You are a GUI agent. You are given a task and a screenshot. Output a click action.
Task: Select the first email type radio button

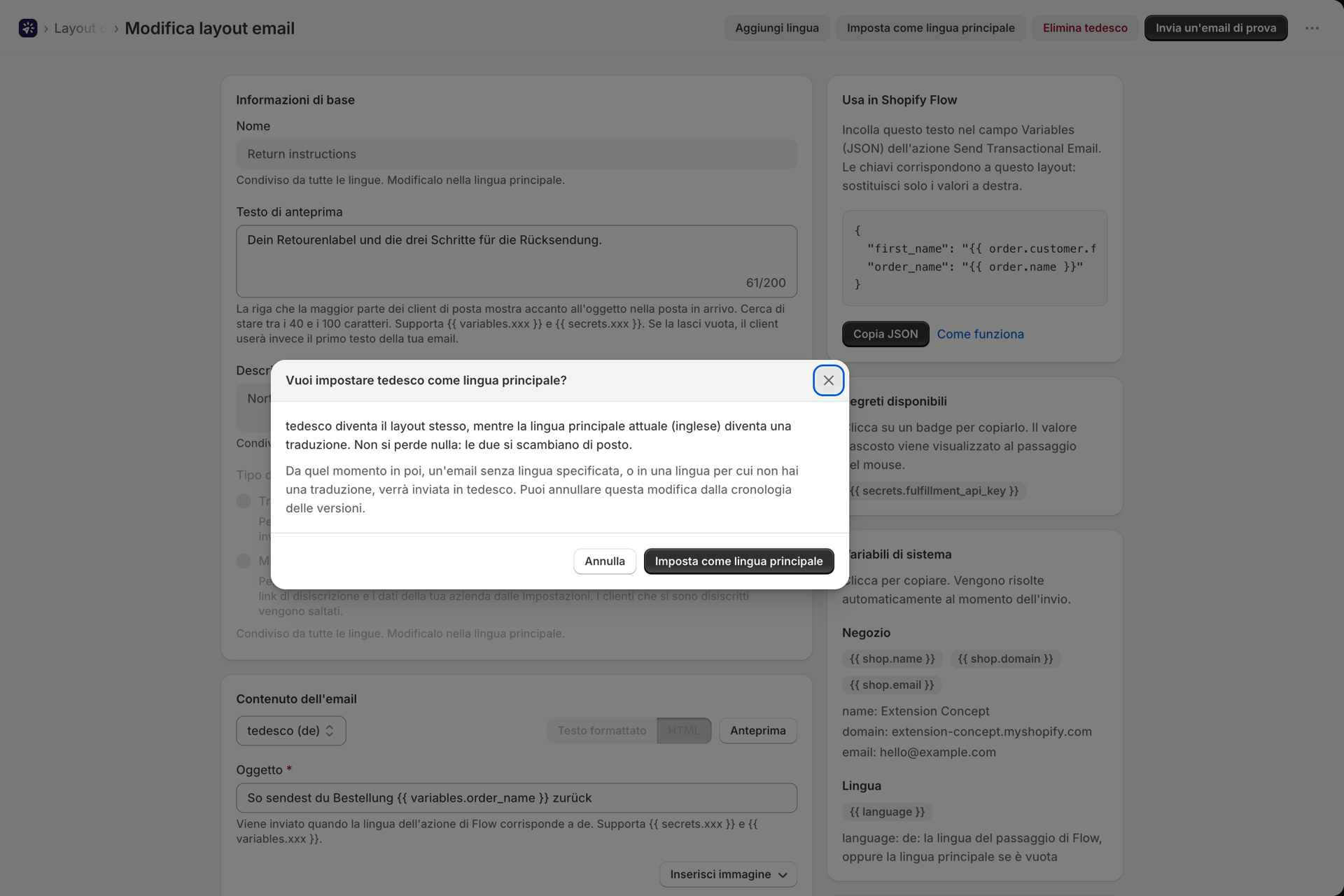[x=244, y=501]
